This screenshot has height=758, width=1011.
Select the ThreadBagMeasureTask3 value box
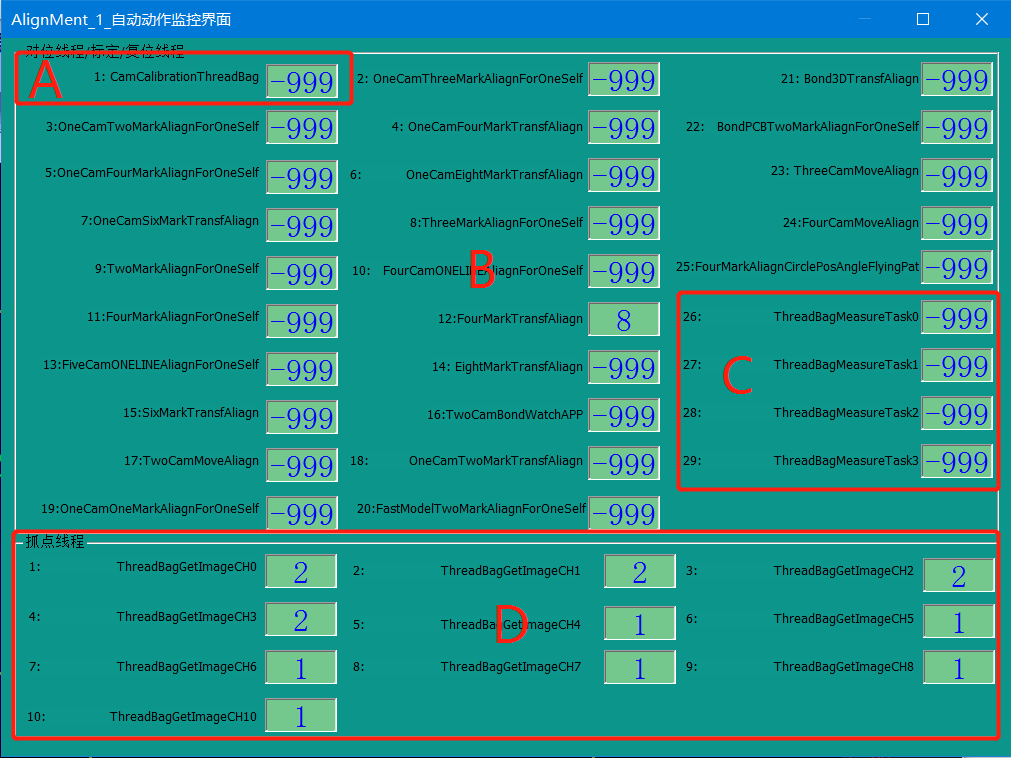click(x=957, y=462)
